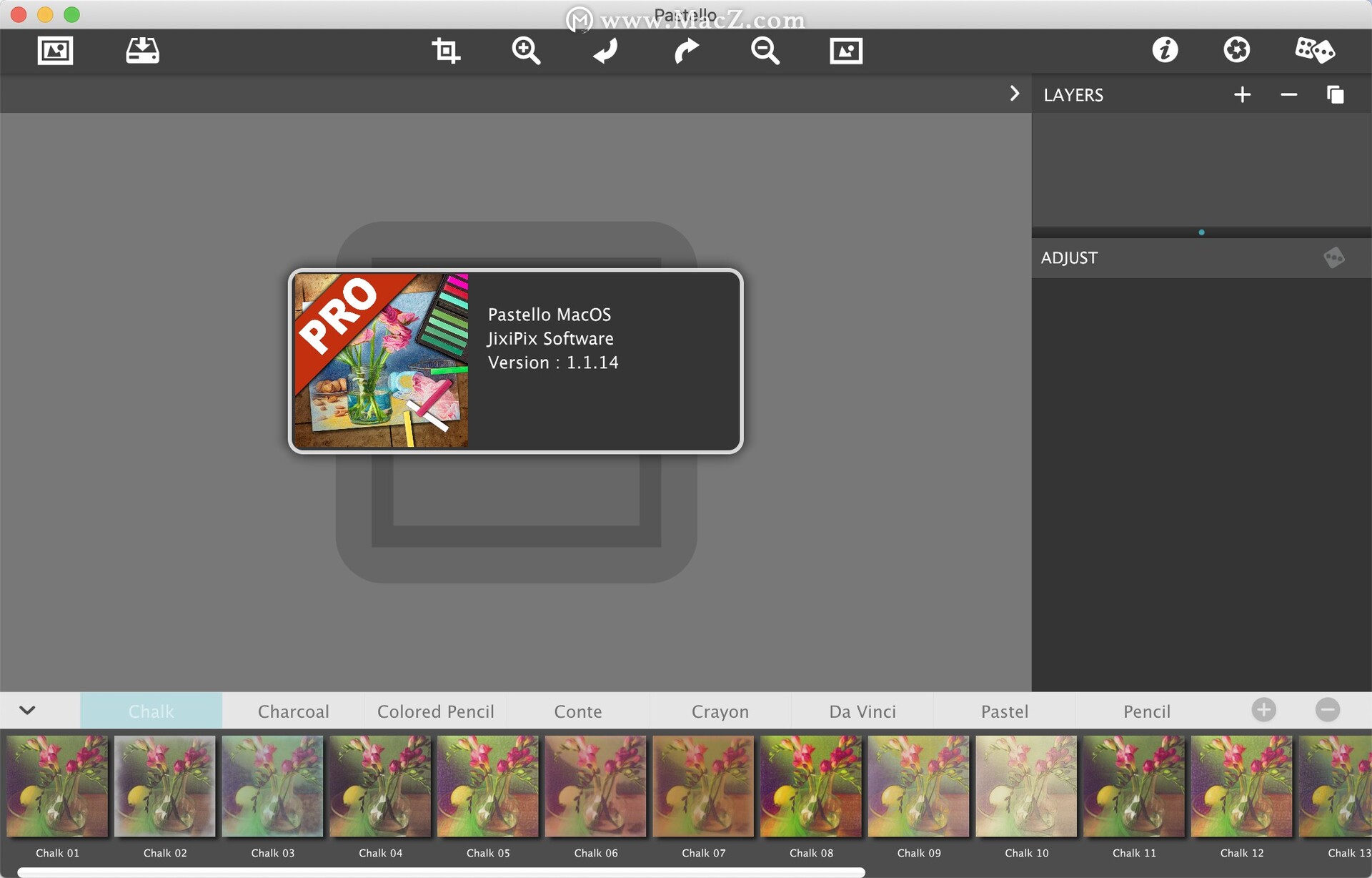Click the Redo arrow icon
This screenshot has width=1372, height=878.
pos(686,51)
